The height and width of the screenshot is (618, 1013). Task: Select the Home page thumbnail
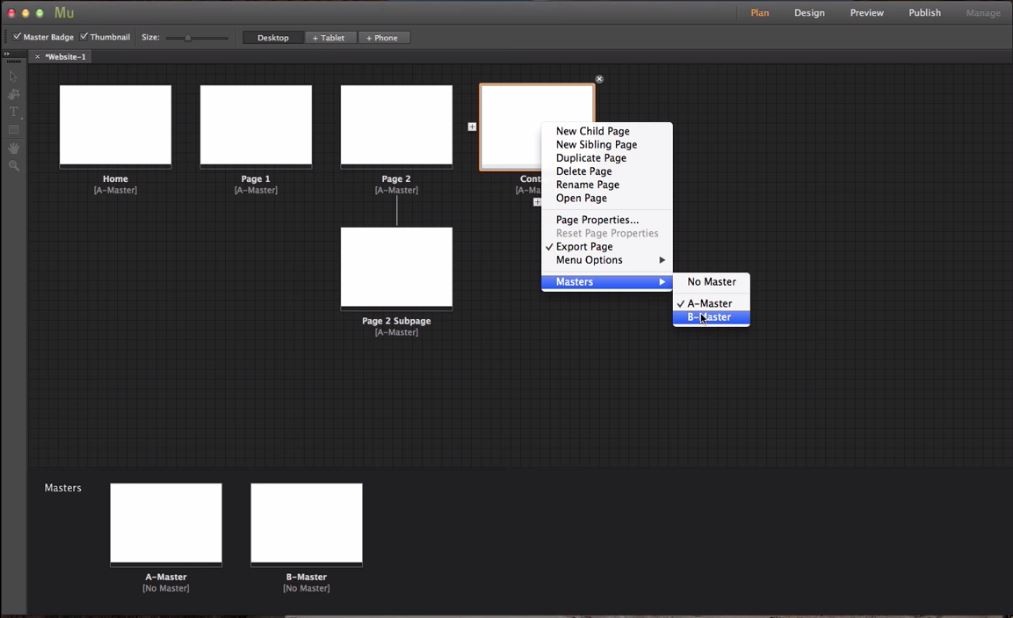tap(115, 125)
